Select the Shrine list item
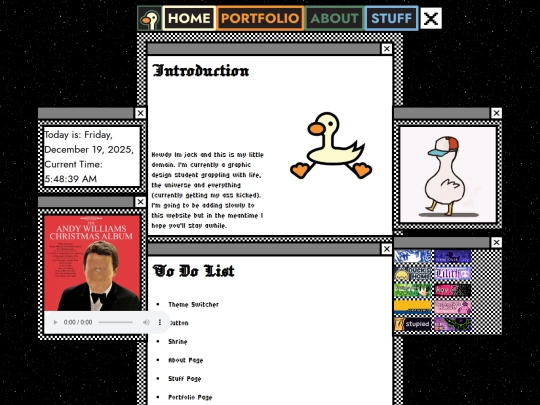This screenshot has height=405, width=540. point(178,342)
